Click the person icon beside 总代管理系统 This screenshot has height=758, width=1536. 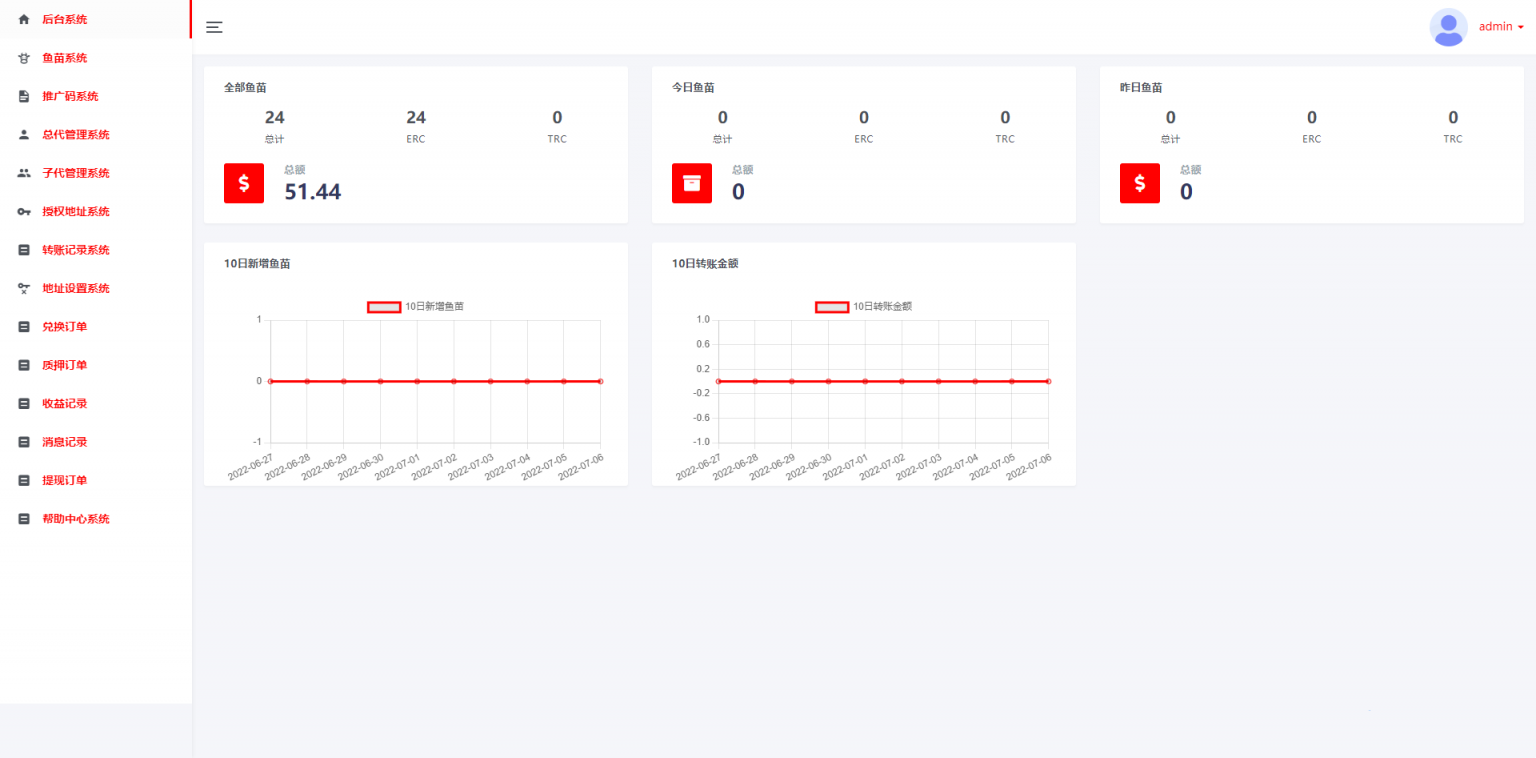point(24,135)
